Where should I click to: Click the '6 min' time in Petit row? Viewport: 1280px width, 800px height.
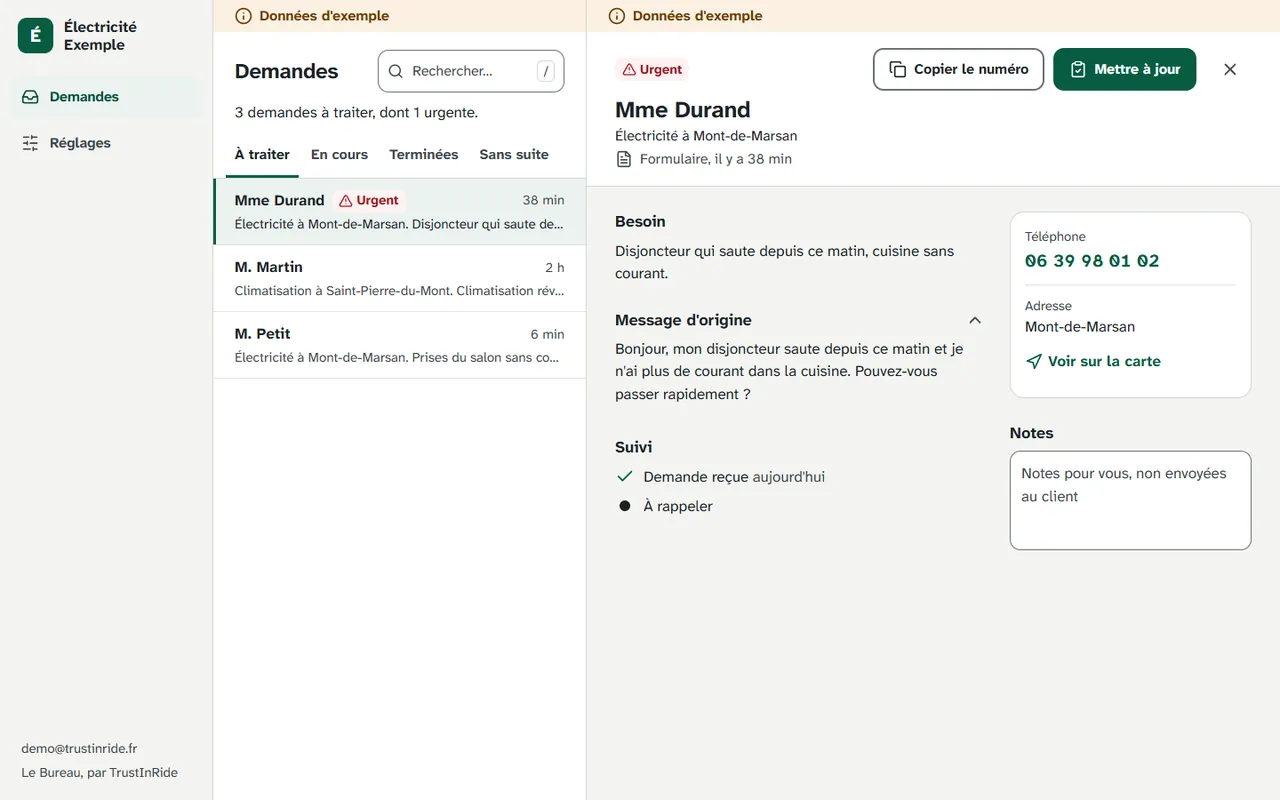click(x=547, y=334)
